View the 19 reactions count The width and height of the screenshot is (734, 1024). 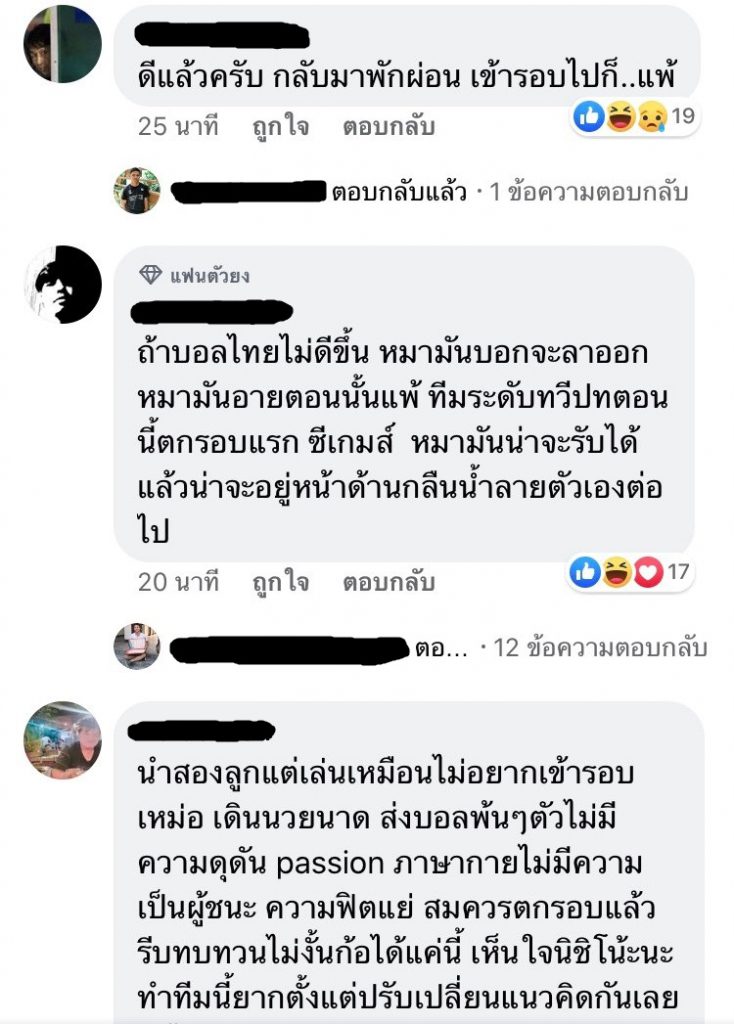pos(682,116)
